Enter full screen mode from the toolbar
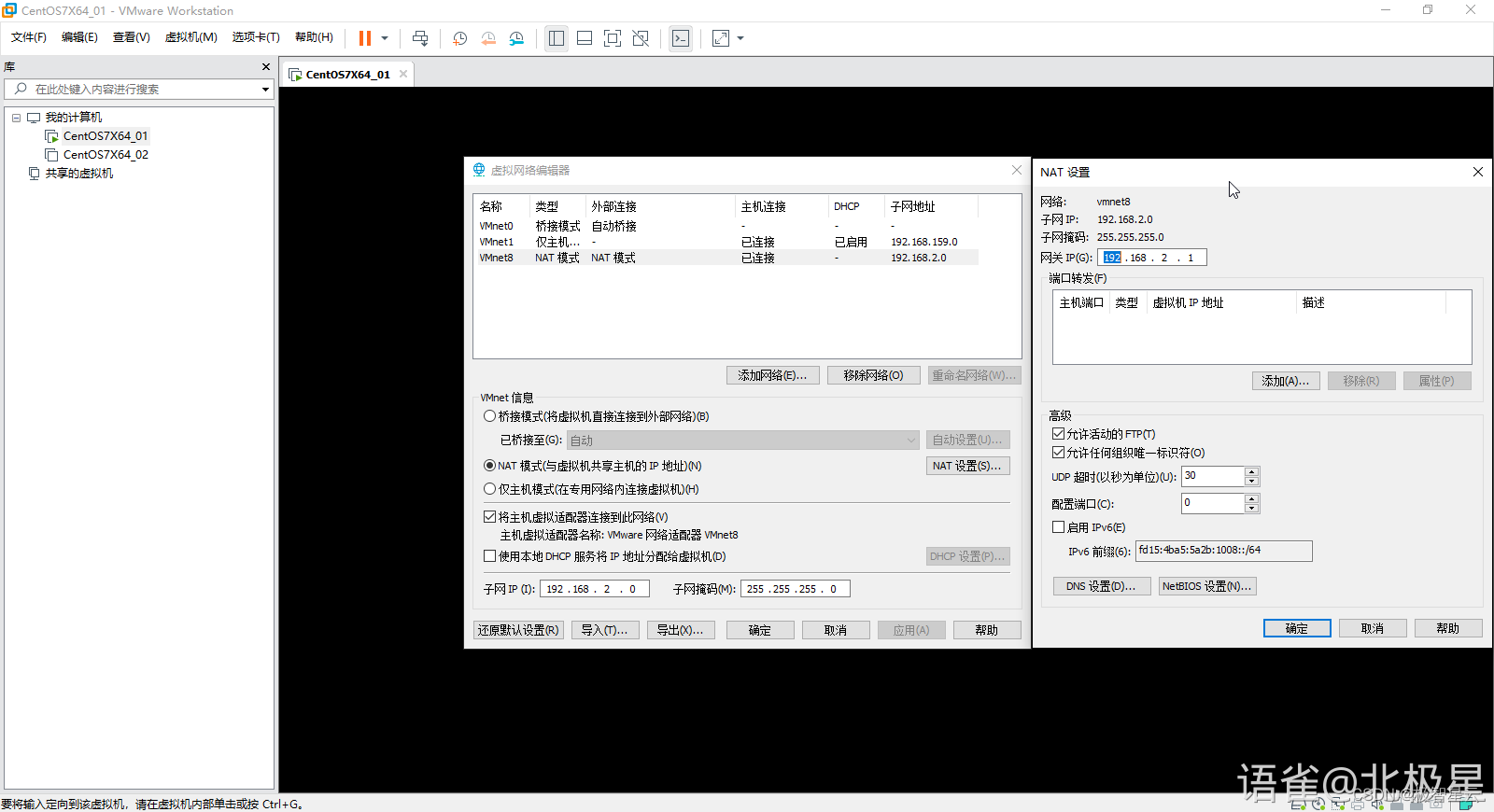Image resolution: width=1494 pixels, height=812 pixels. pyautogui.click(x=613, y=38)
